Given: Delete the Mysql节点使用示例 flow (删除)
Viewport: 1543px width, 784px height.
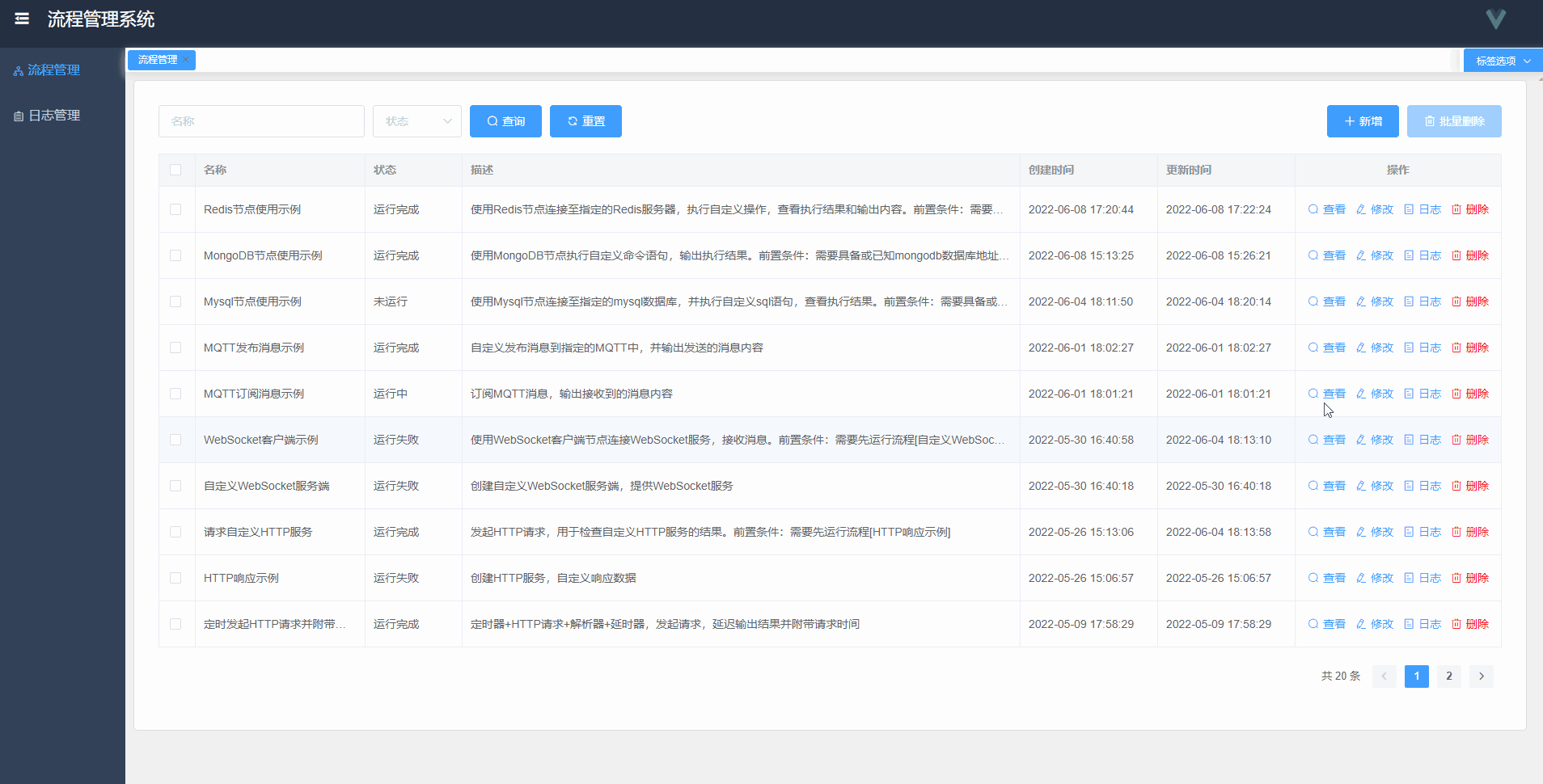Looking at the screenshot, I should [x=1469, y=301].
